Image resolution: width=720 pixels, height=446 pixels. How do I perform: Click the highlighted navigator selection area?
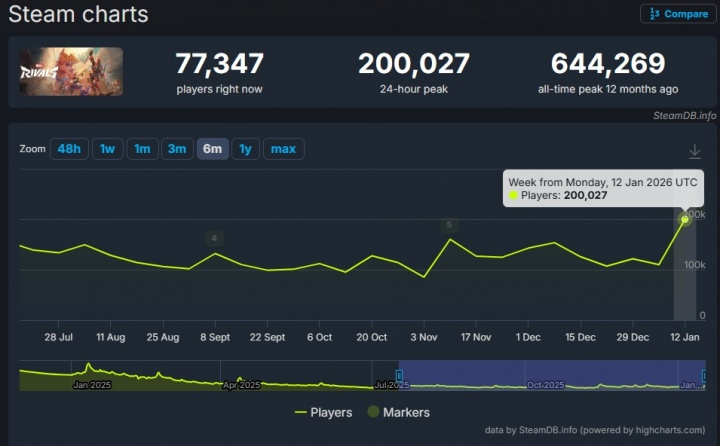click(552, 375)
